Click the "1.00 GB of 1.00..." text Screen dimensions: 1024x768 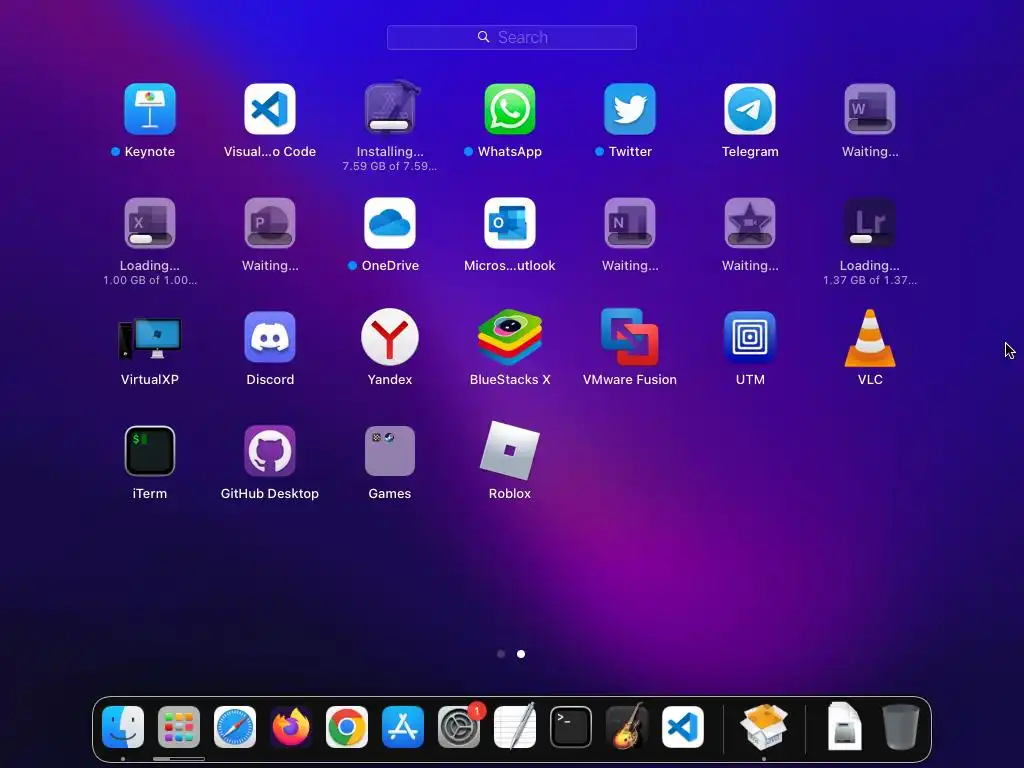point(150,280)
